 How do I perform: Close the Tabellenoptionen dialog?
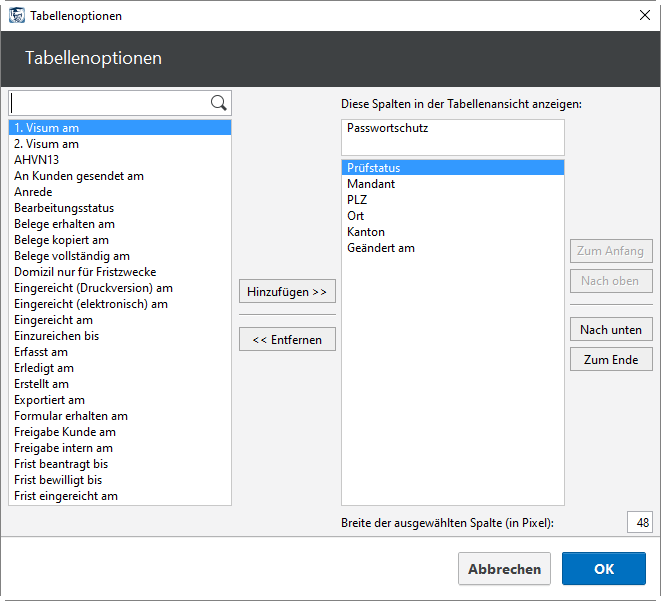(645, 16)
